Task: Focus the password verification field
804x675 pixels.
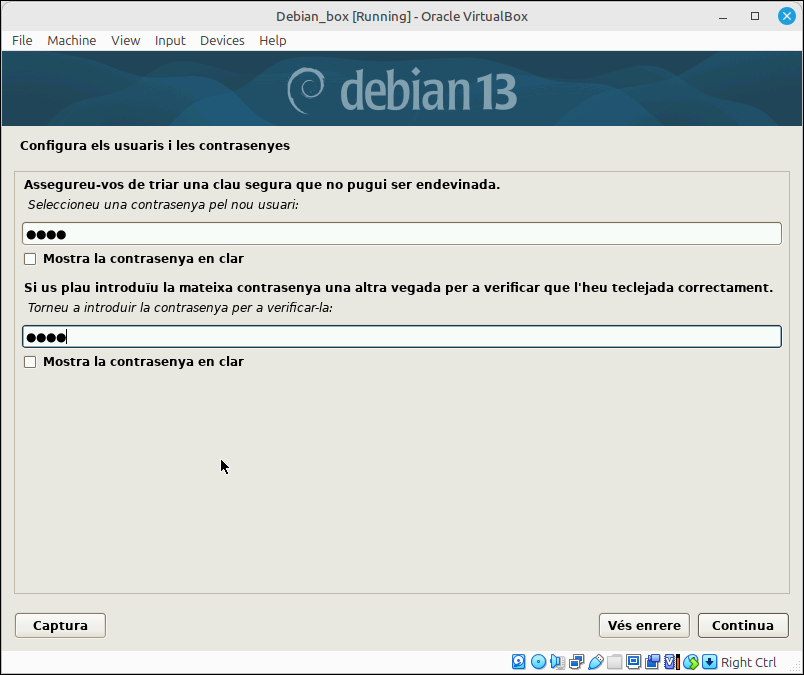Action: (x=402, y=337)
